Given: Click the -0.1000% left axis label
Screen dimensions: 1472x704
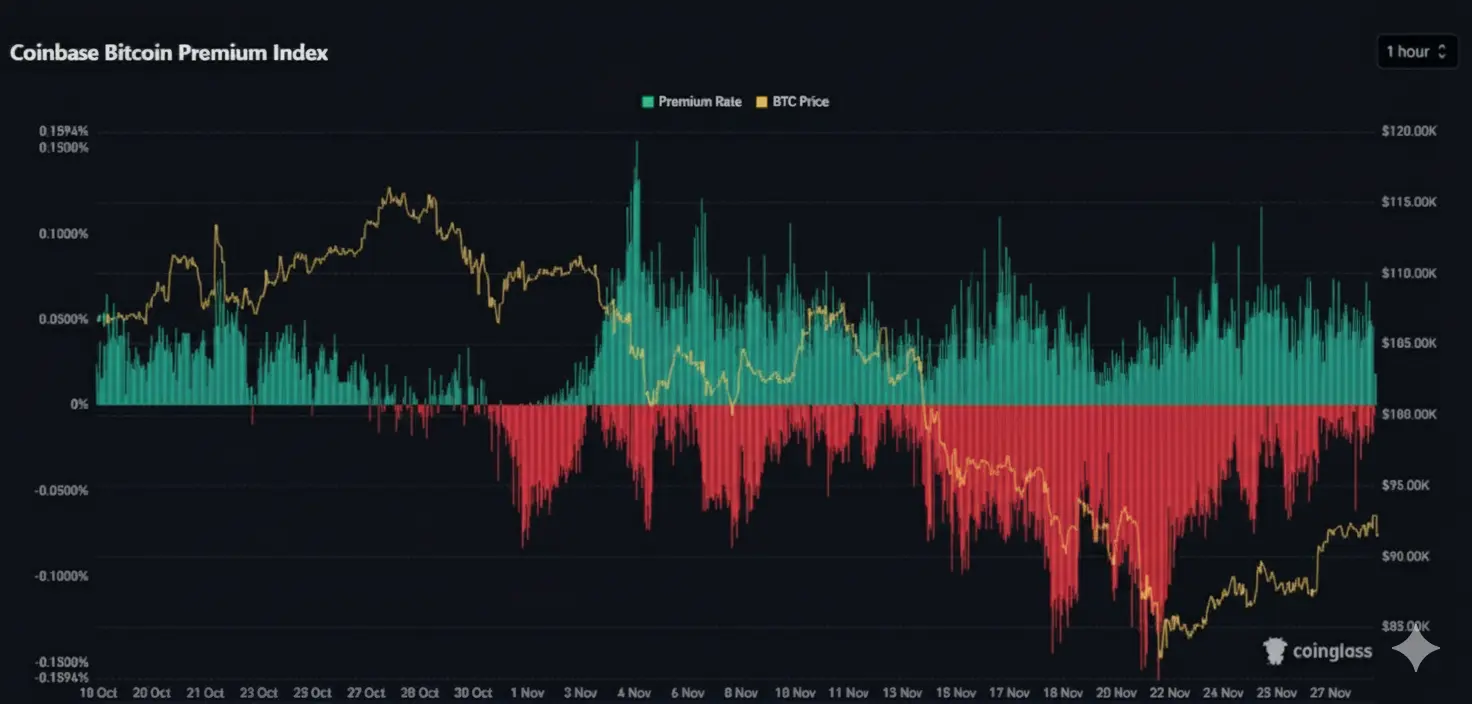Looking at the screenshot, I should (62, 577).
